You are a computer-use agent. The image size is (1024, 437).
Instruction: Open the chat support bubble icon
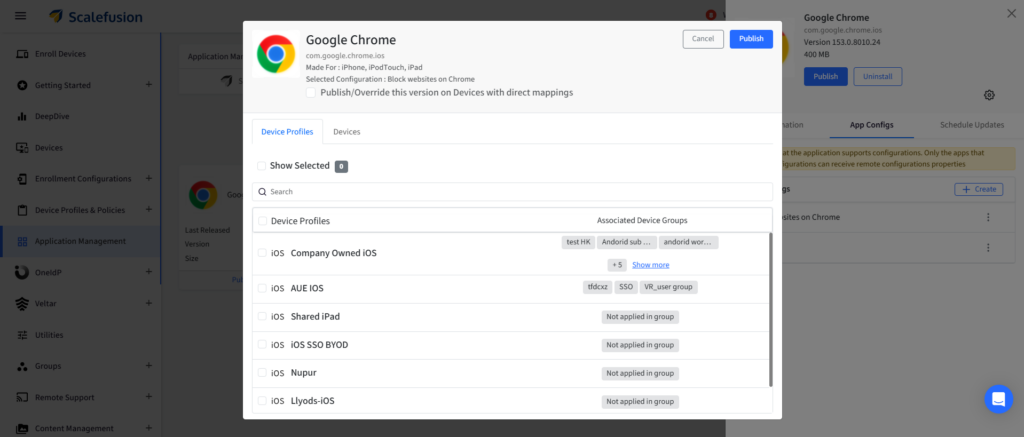point(998,399)
